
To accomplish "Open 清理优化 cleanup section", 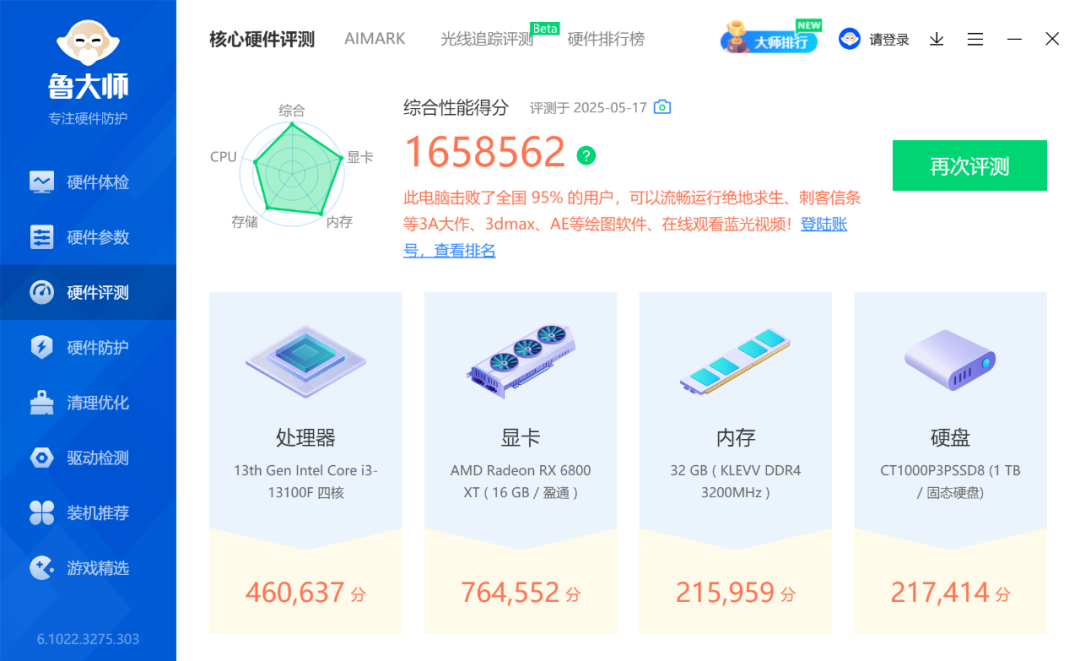I will pos(88,403).
